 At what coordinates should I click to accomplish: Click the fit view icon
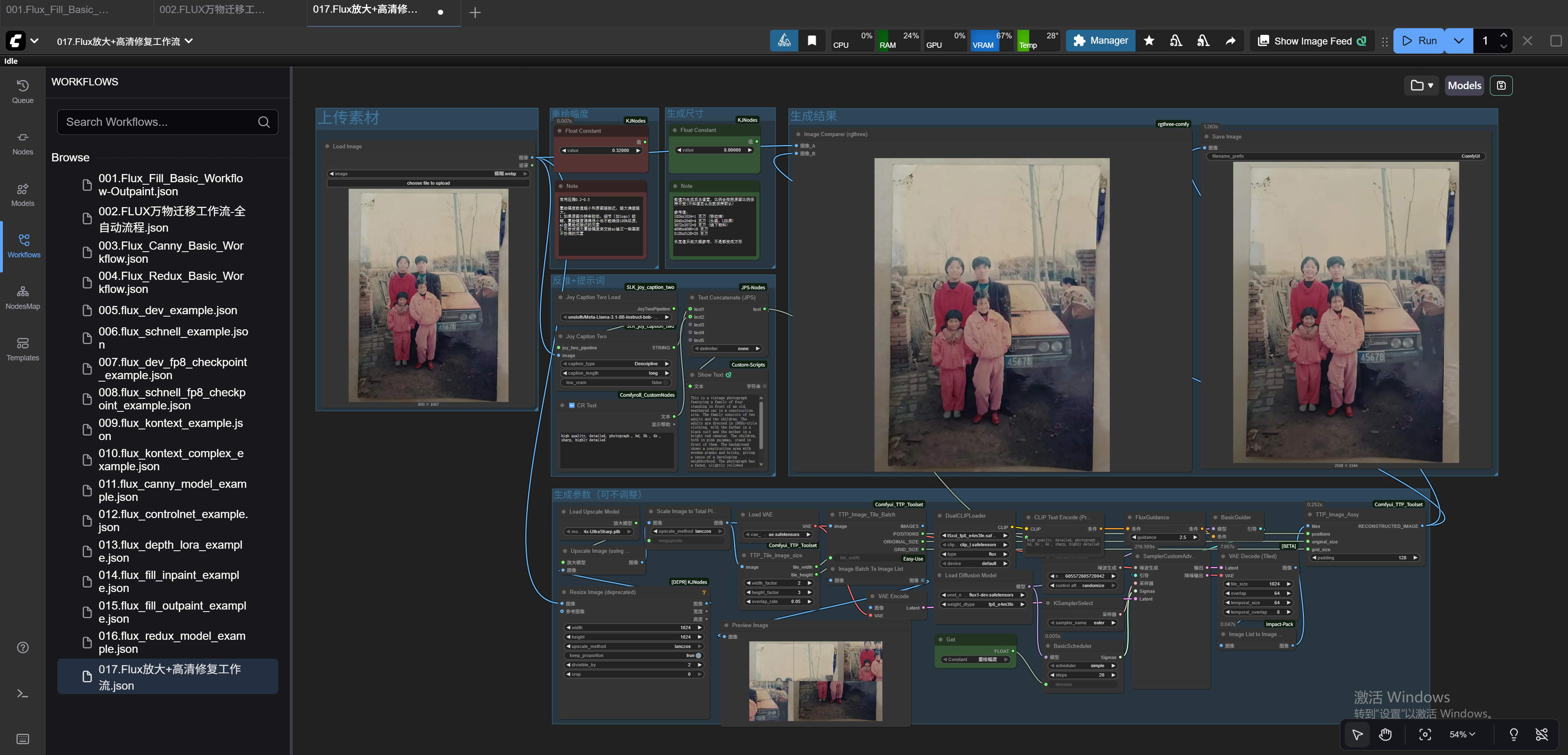click(x=1425, y=734)
